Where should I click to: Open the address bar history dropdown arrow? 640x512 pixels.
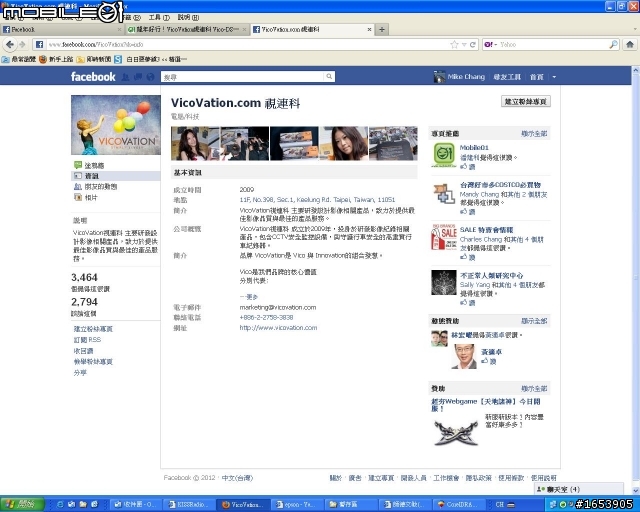point(464,45)
